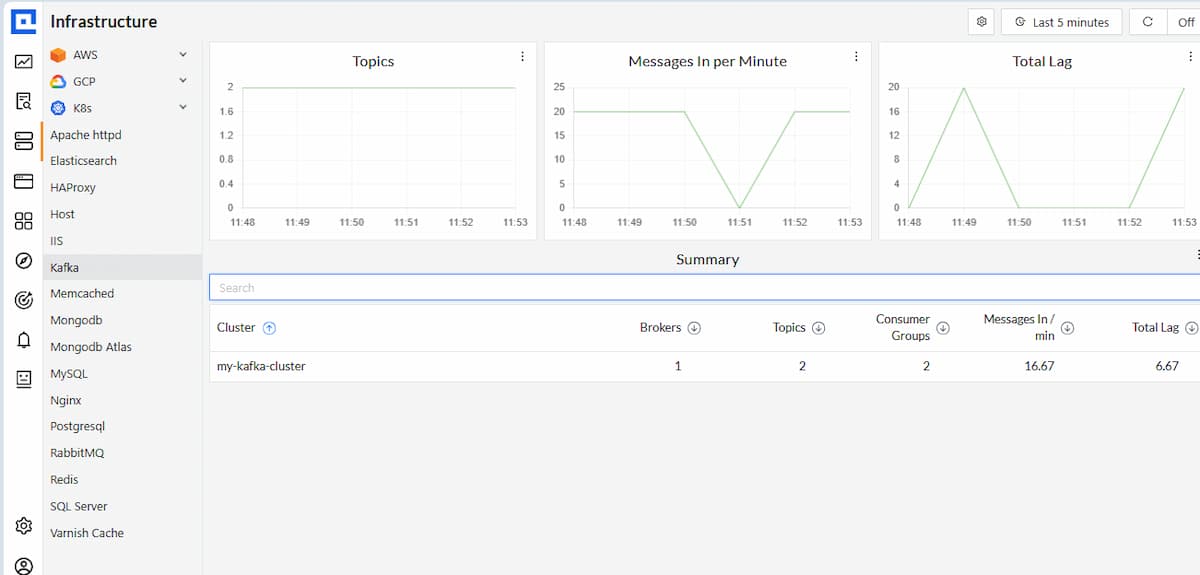The height and width of the screenshot is (575, 1200).
Task: Click the Summary search field
Action: click(704, 288)
